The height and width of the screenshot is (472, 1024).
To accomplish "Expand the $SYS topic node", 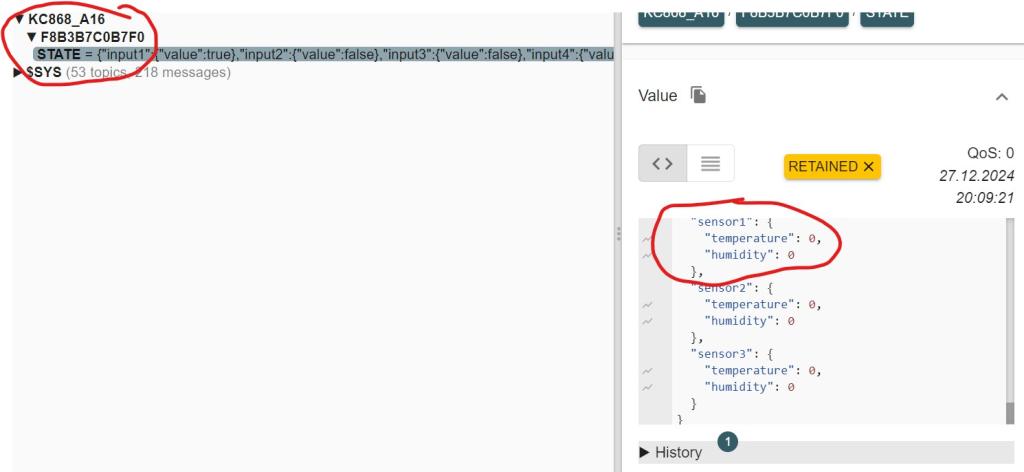I will coord(18,72).
